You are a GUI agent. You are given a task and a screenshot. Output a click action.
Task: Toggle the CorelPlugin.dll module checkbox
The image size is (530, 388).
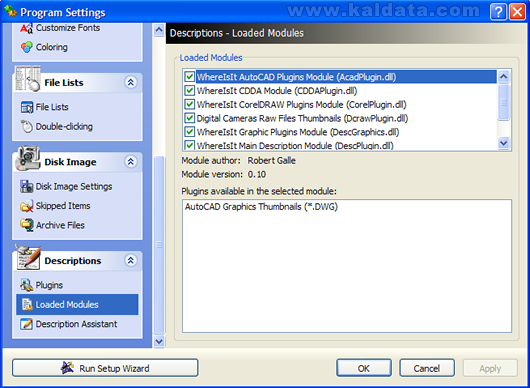190,104
